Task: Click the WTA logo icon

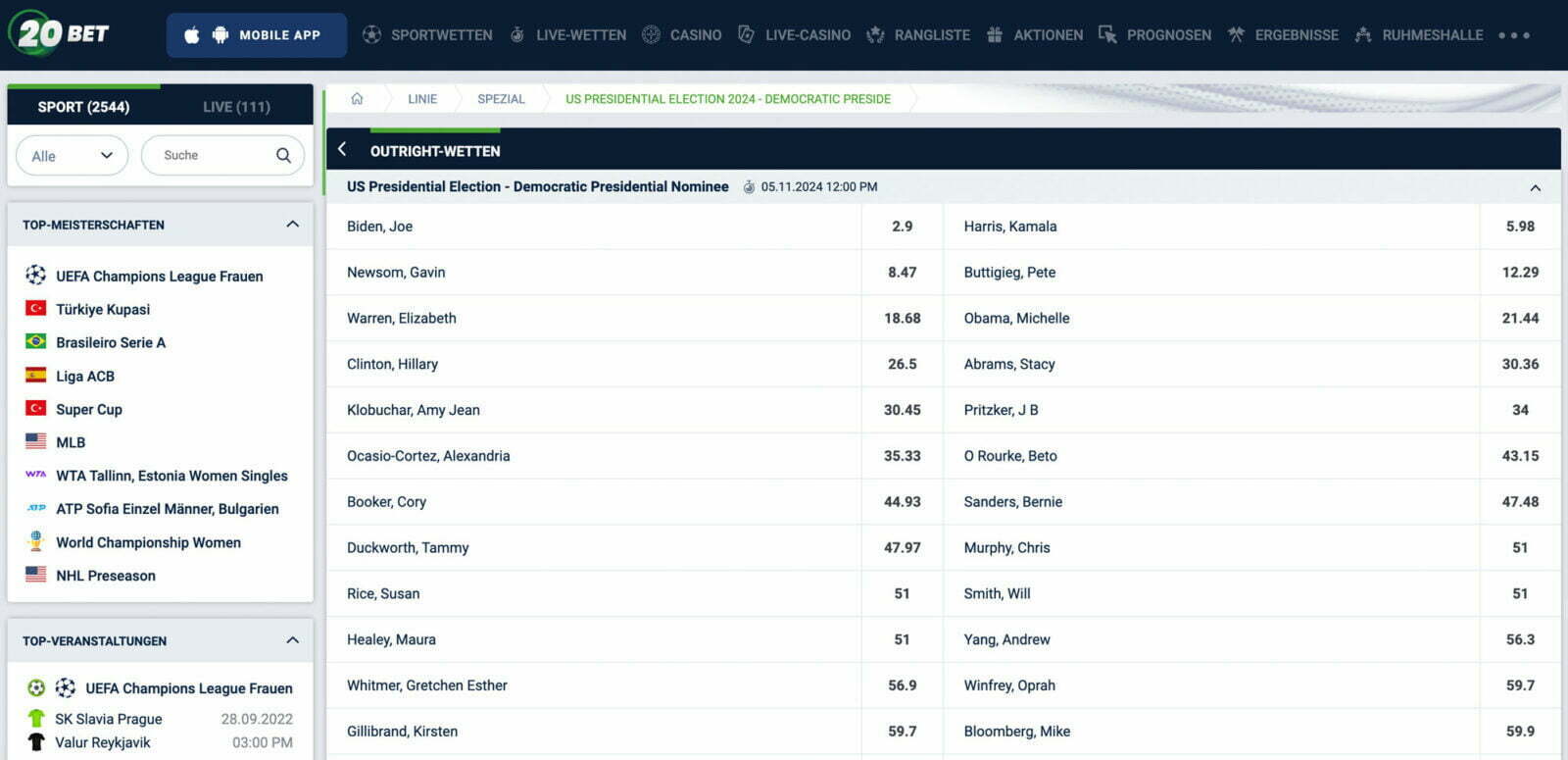Action: tap(36, 475)
